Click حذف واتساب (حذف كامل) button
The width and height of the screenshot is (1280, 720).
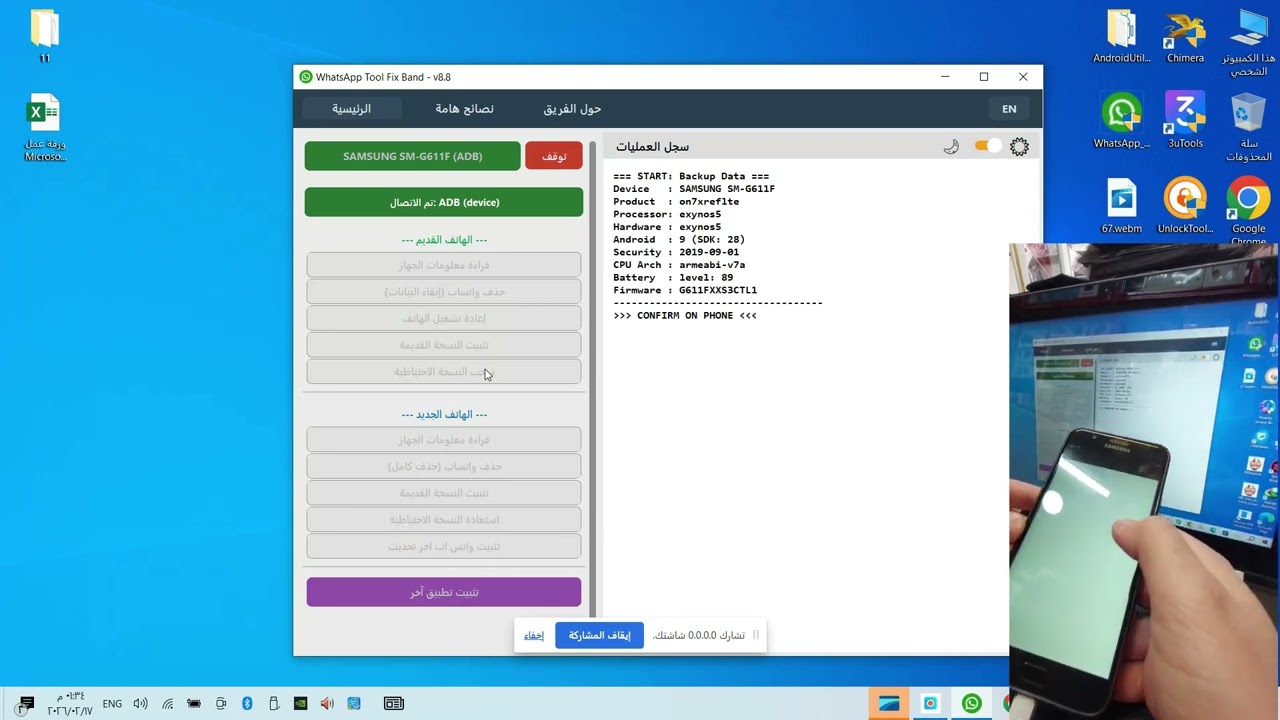(444, 466)
